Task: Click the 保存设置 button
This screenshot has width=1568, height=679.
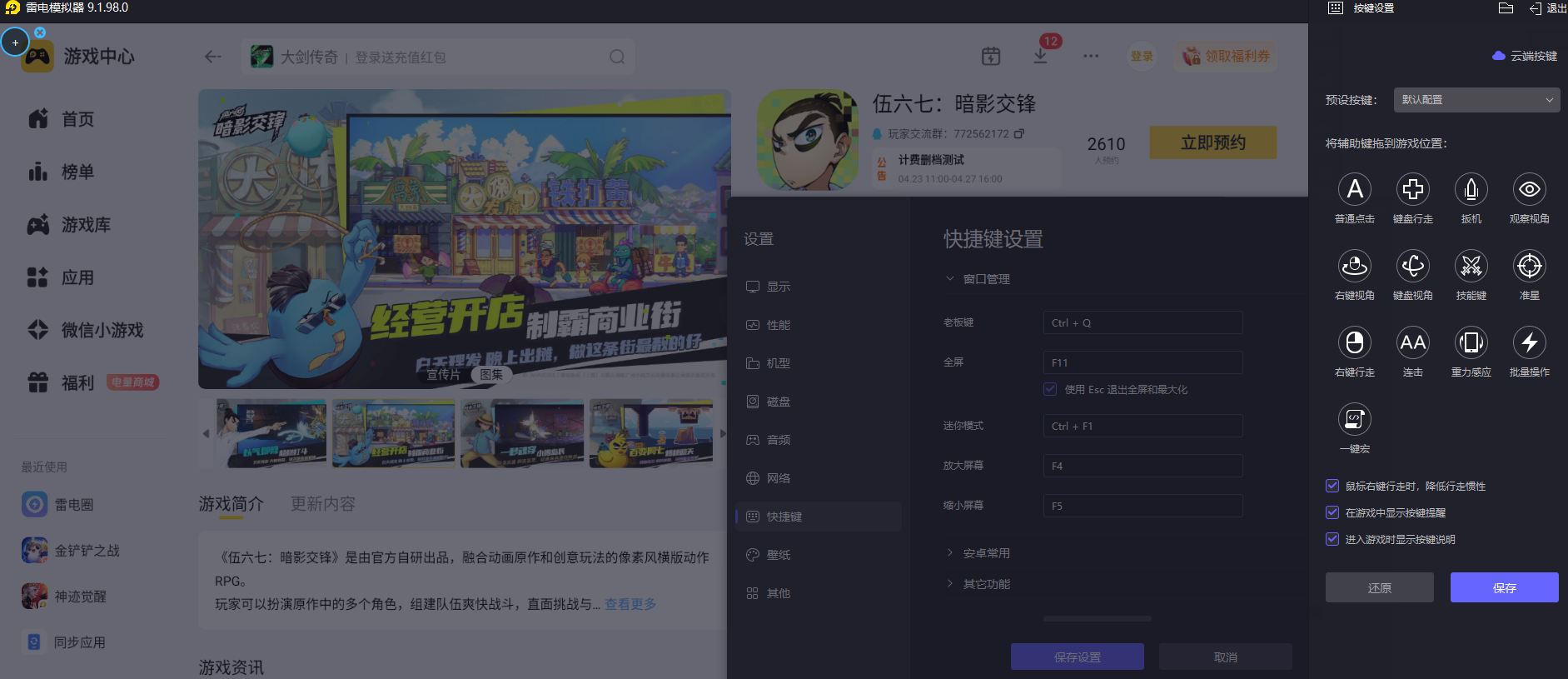Action: (x=1078, y=657)
